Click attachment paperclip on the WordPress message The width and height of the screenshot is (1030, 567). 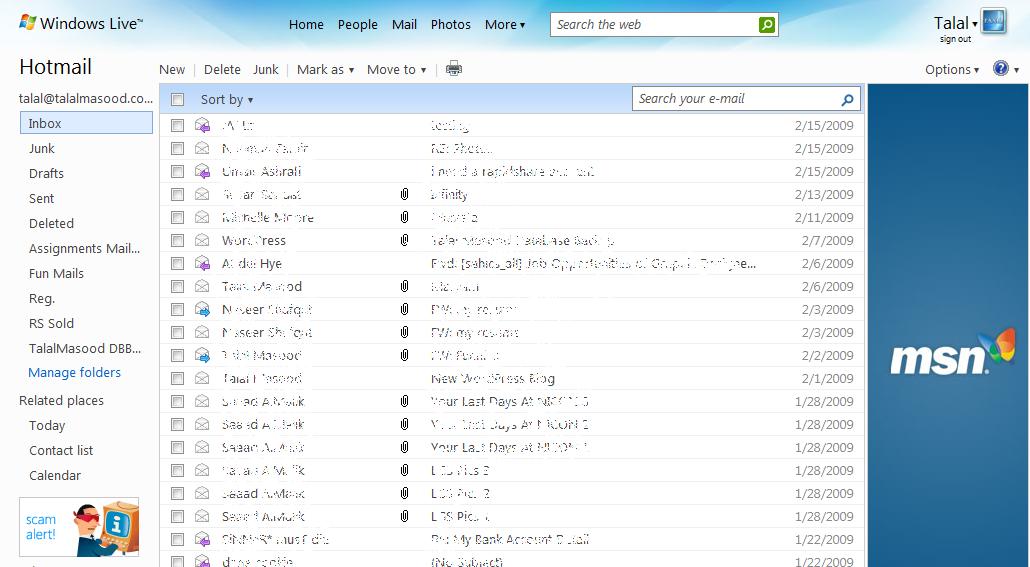[x=405, y=240]
